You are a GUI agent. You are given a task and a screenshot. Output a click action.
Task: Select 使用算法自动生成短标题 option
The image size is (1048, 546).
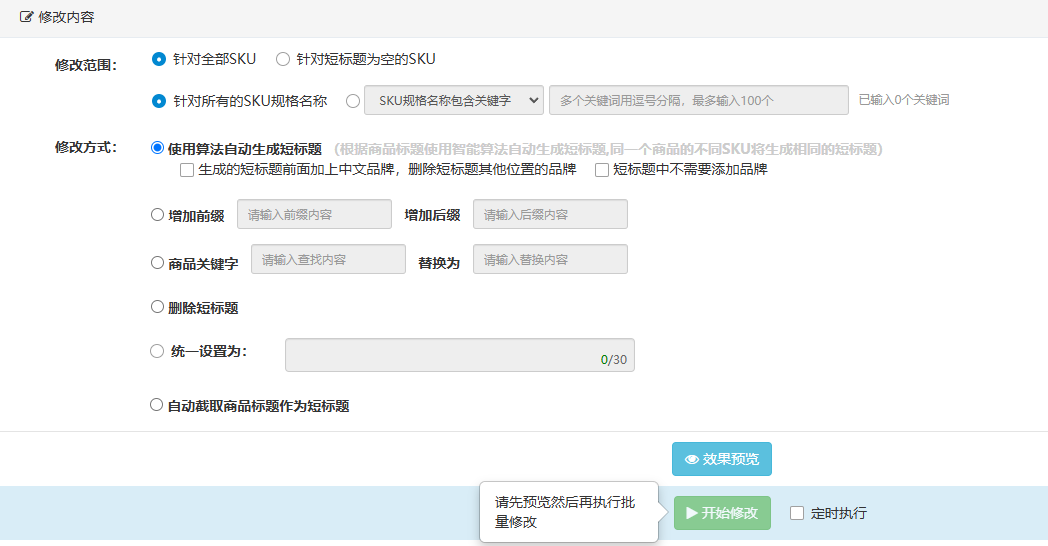157,148
